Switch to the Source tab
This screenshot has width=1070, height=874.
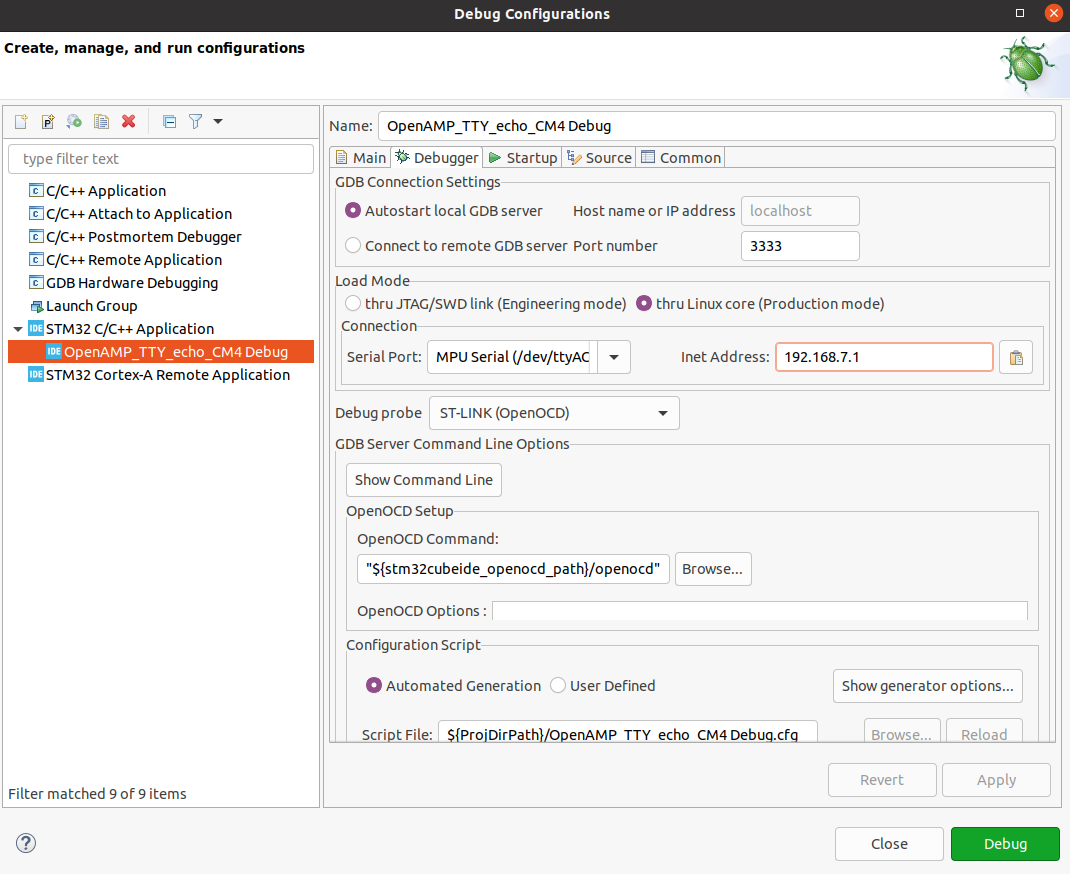[599, 158]
